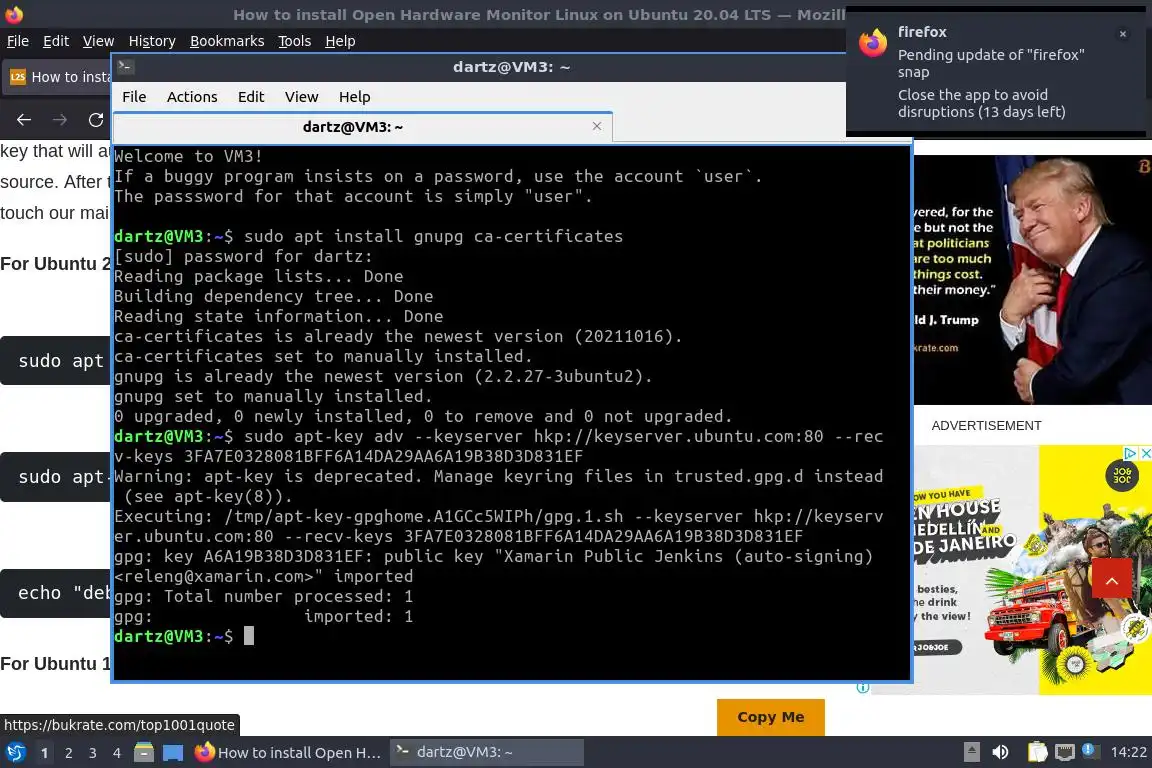1152x768 pixels.
Task: Click the ADVERTISEMENT label on webpage
Action: click(x=986, y=426)
